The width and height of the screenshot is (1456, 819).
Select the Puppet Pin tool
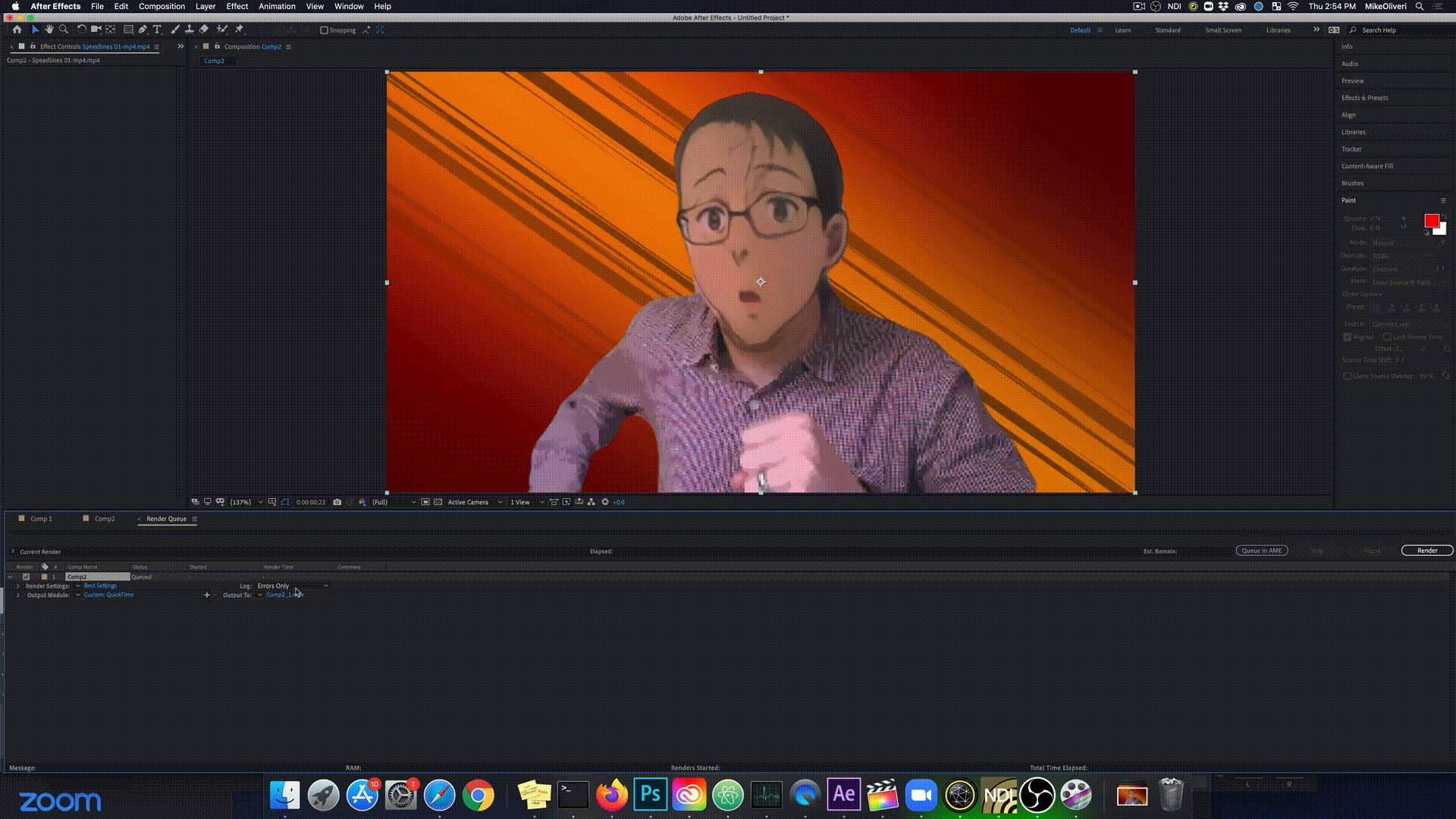(239, 30)
